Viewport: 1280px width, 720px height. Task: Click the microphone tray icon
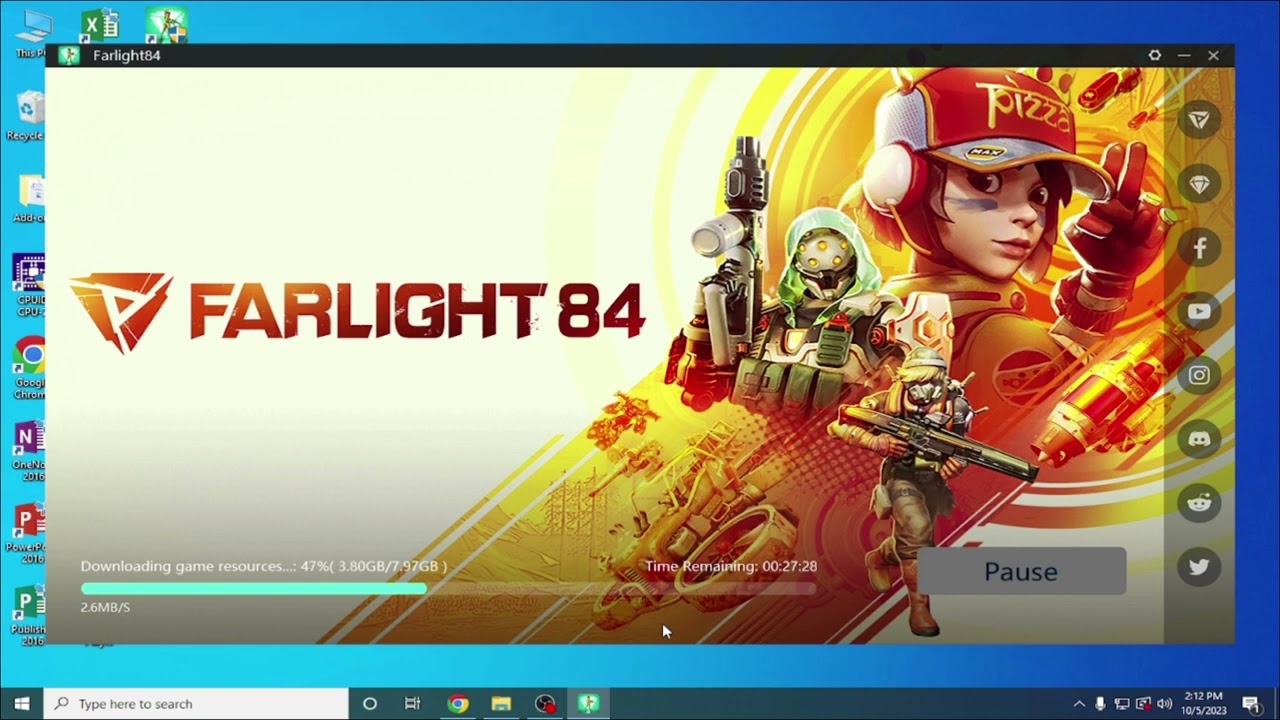point(1100,704)
